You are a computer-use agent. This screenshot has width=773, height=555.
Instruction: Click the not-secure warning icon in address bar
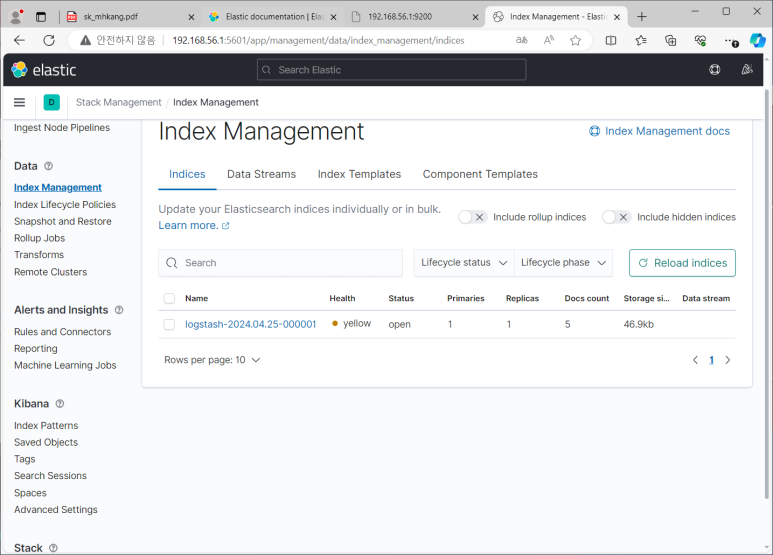85,40
